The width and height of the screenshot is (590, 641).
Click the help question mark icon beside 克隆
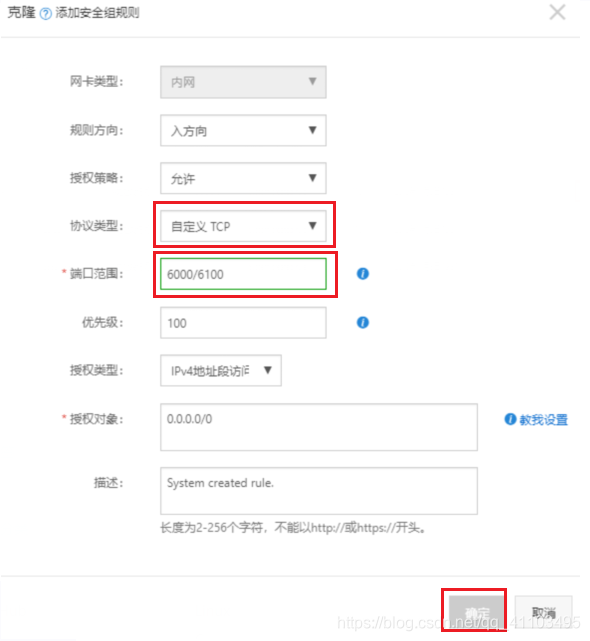46,13
